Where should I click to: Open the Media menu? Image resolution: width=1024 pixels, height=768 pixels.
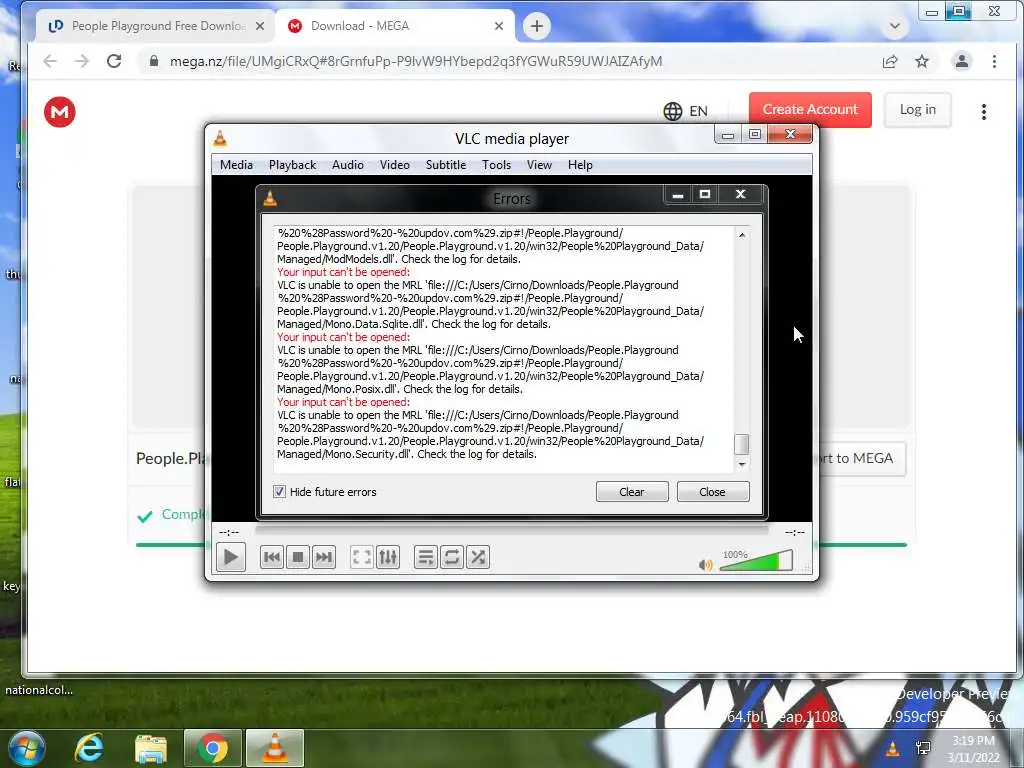(236, 165)
